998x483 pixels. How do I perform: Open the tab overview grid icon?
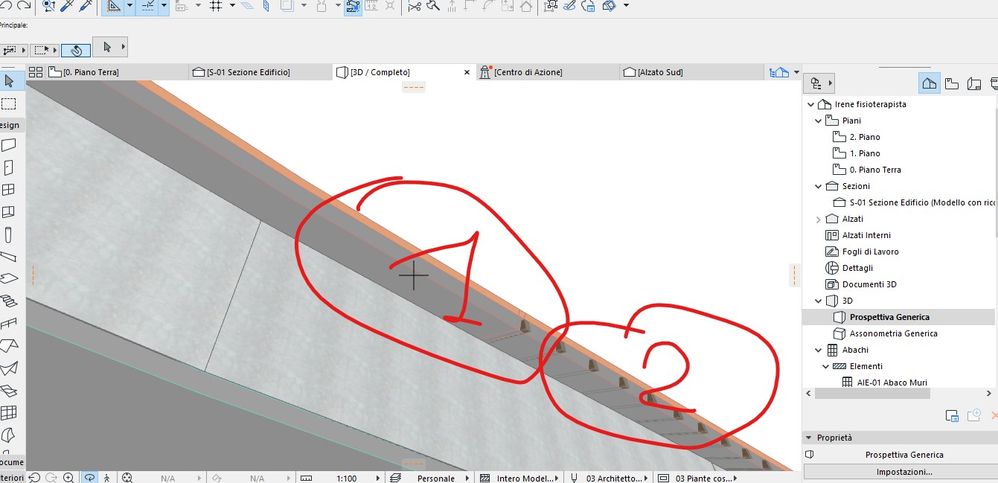[36, 73]
